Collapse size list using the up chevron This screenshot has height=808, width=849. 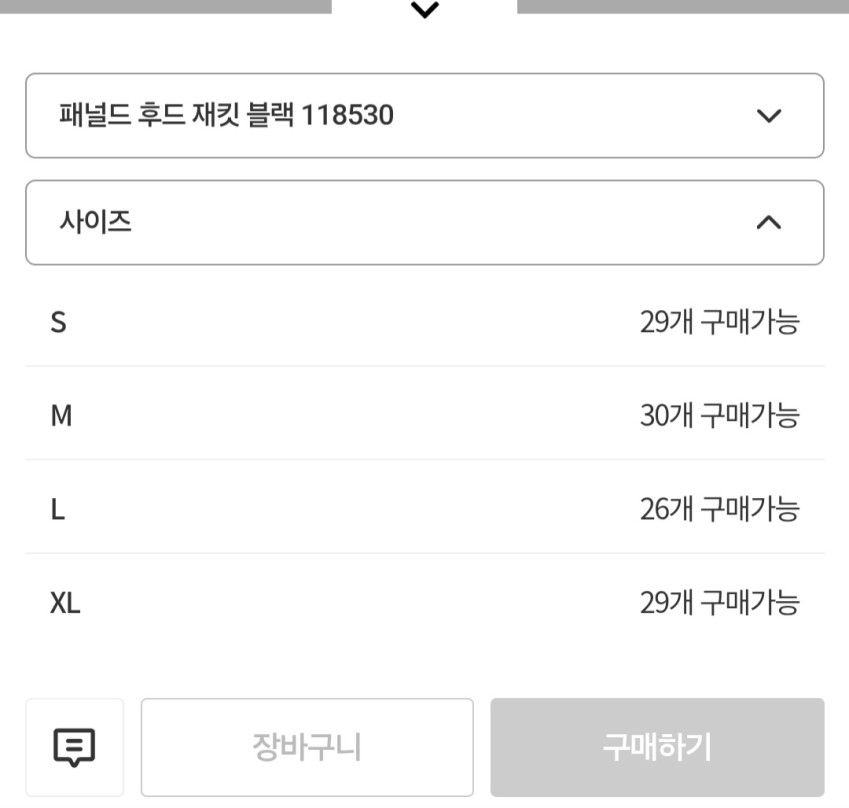click(x=768, y=223)
